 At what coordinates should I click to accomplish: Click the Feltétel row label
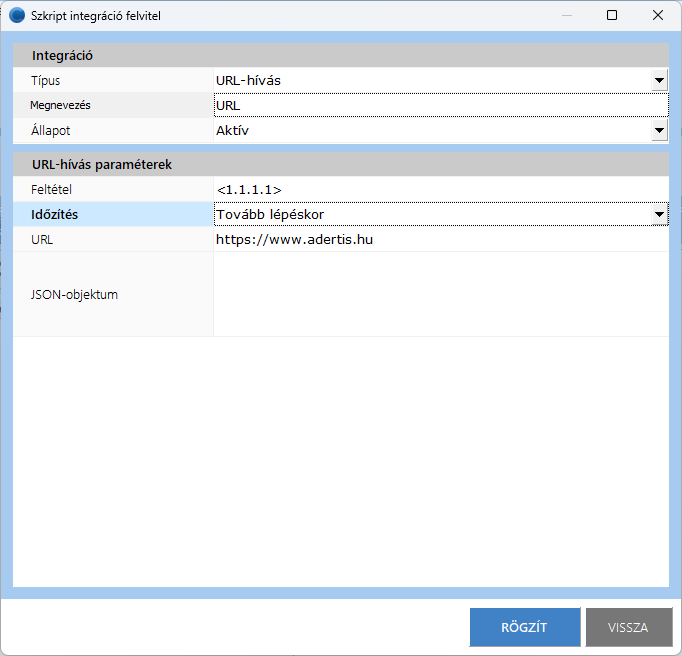53,189
